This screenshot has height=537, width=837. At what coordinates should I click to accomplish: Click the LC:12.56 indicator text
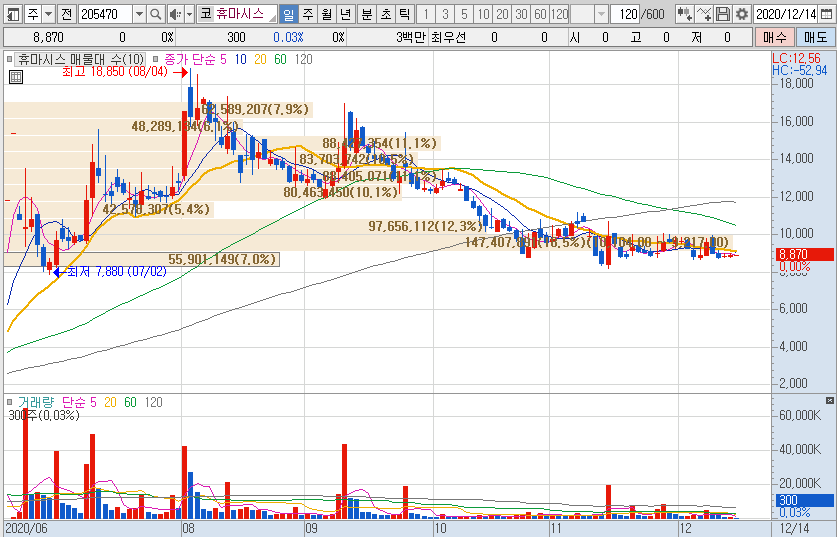796,58
